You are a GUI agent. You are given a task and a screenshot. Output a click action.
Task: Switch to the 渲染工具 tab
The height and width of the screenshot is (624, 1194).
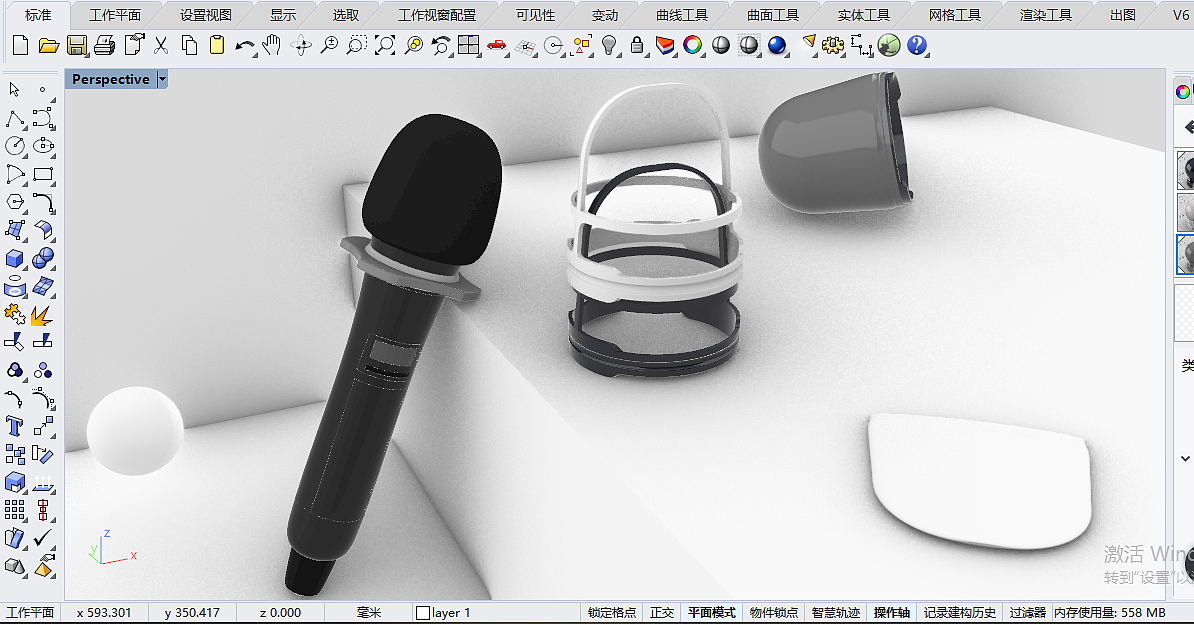(1045, 15)
